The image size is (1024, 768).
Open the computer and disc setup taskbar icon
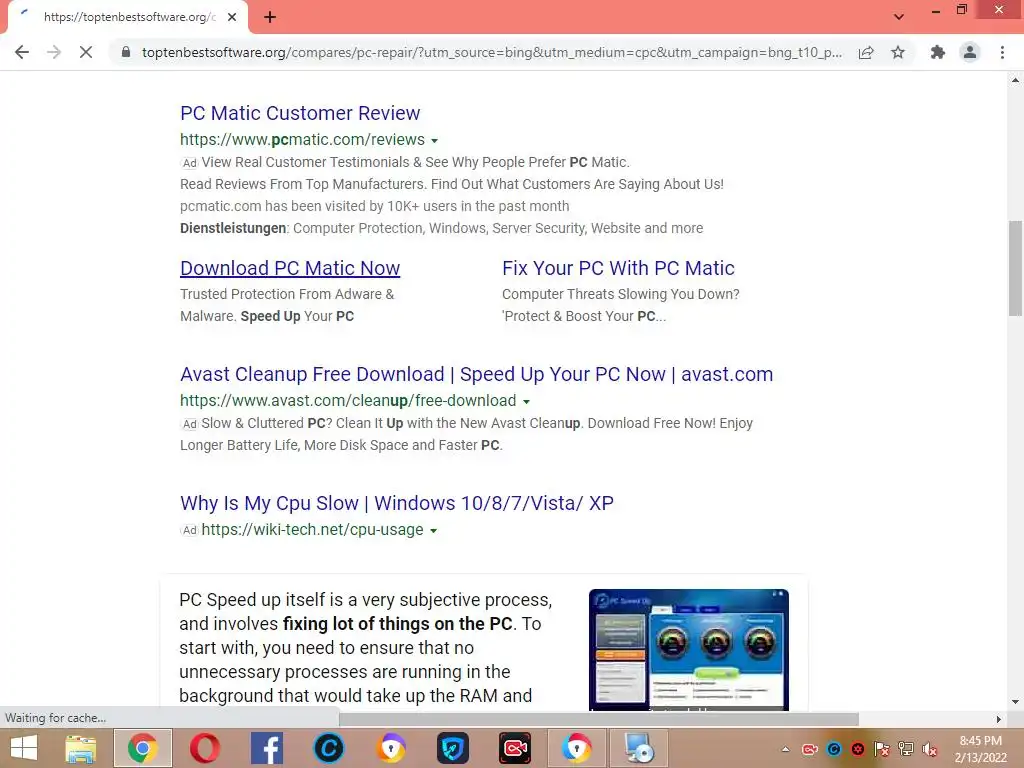pyautogui.click(x=639, y=748)
